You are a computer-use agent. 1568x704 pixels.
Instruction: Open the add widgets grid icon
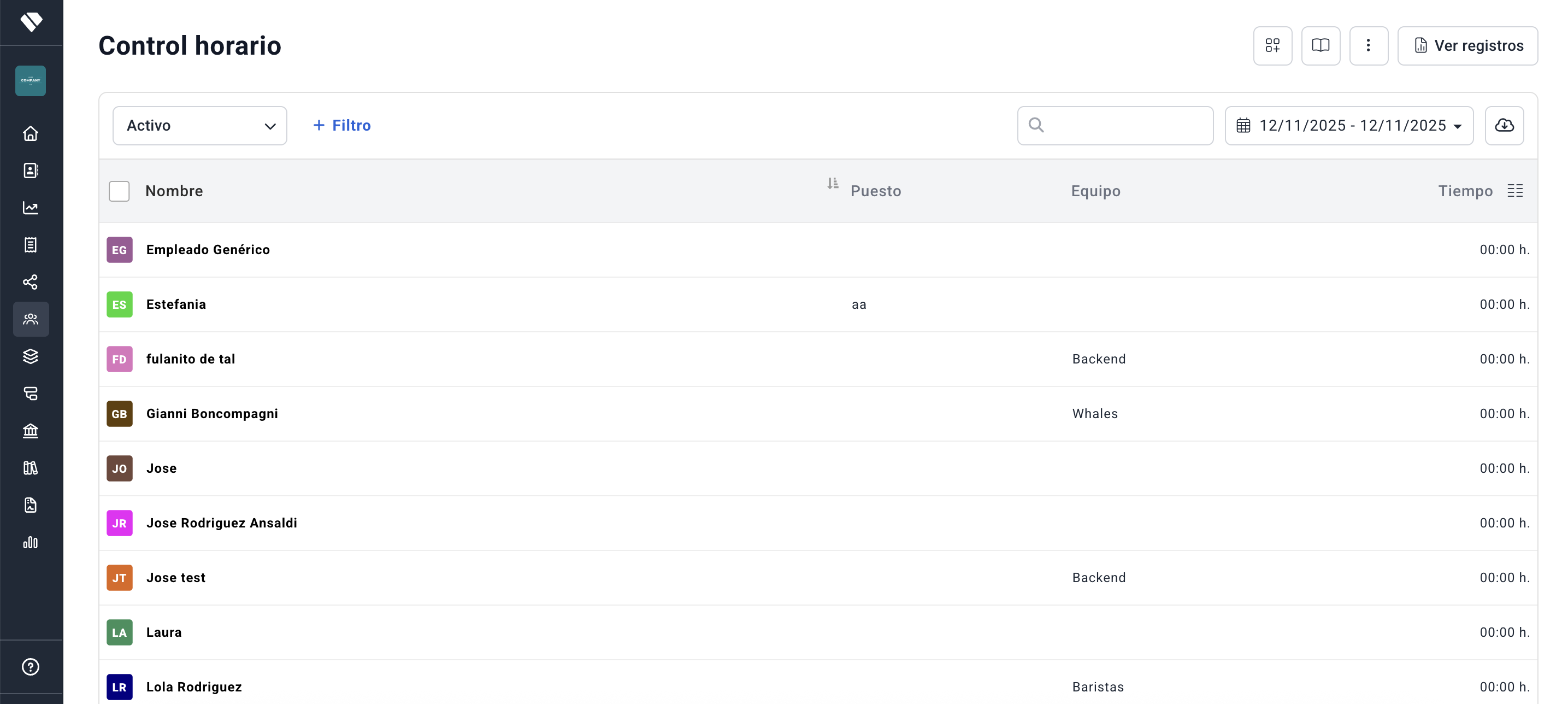[1272, 46]
